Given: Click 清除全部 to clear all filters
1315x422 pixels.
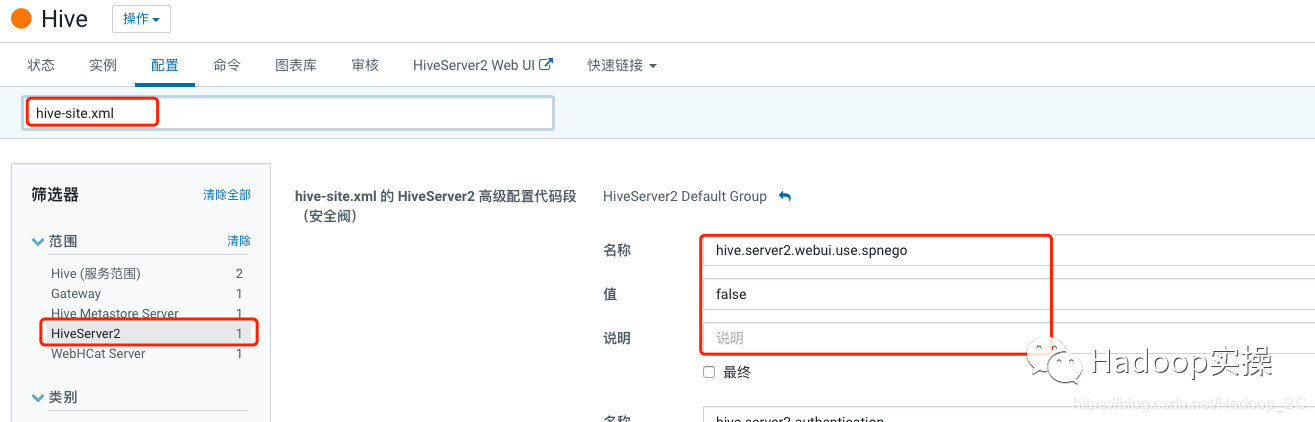Looking at the screenshot, I should tap(227, 195).
